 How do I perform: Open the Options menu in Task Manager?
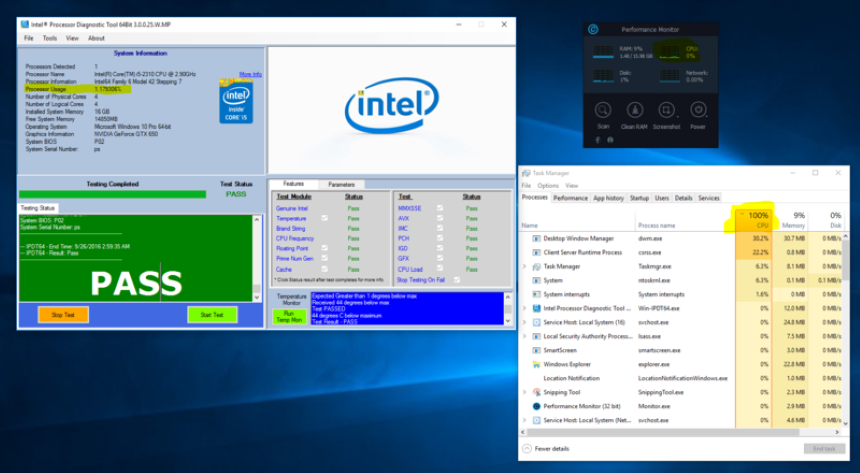[548, 185]
